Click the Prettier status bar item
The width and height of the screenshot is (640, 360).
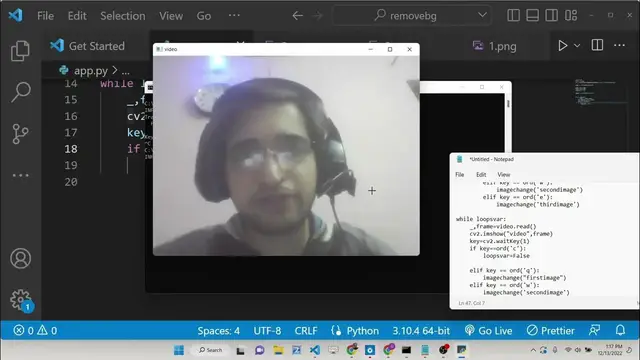click(551, 331)
